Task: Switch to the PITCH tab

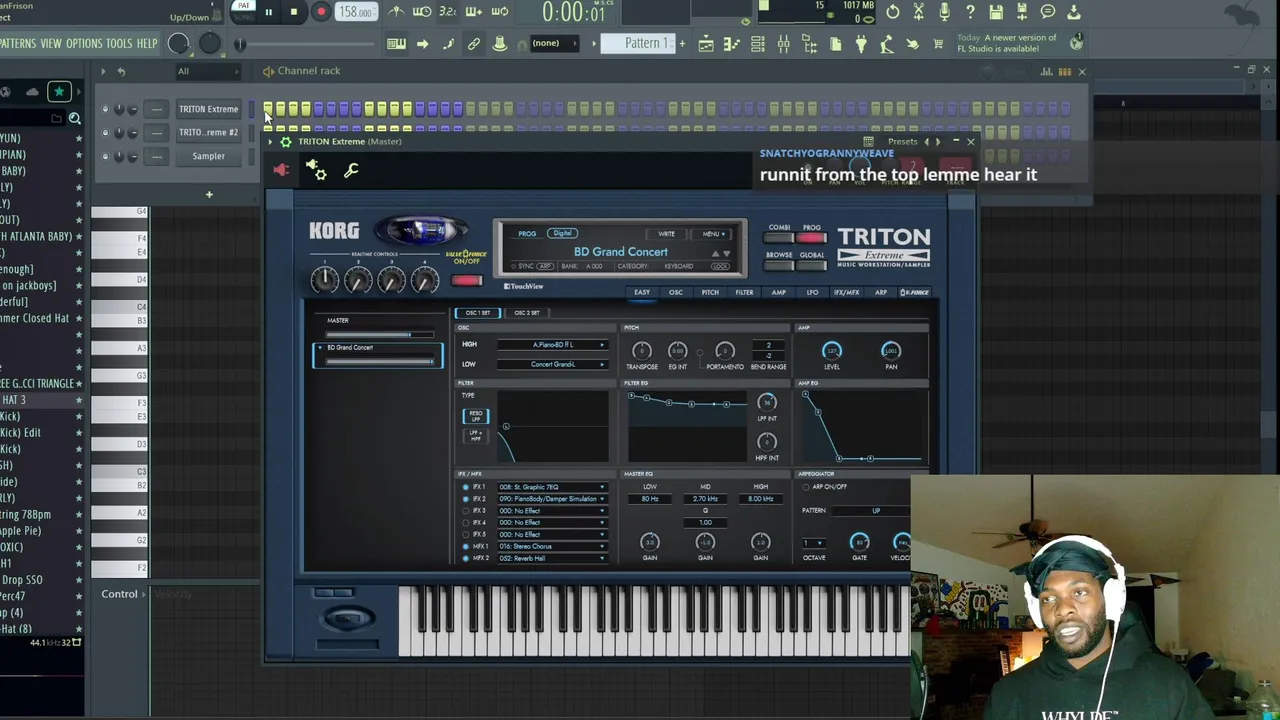Action: point(710,292)
